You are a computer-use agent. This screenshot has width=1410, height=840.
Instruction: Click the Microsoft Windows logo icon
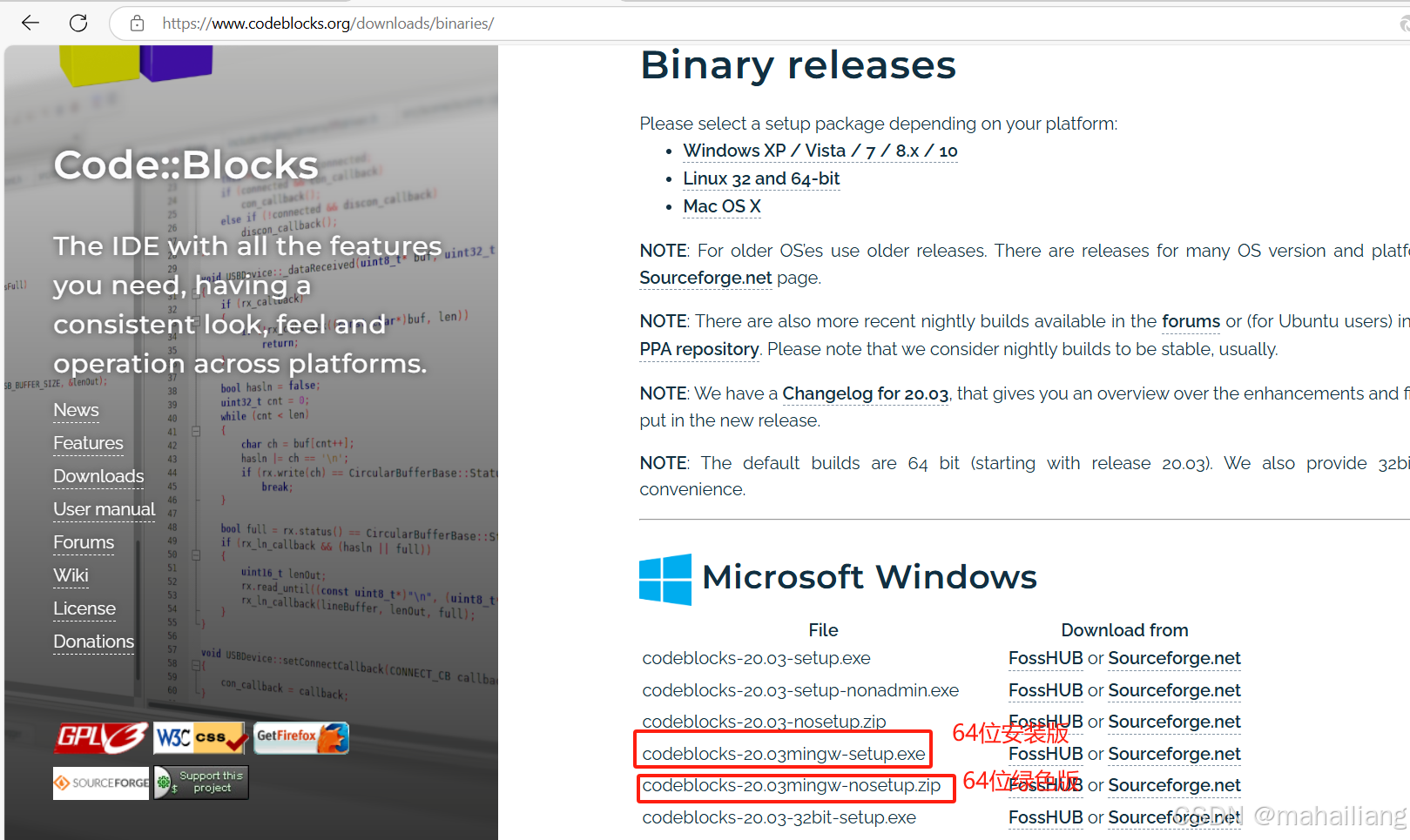665,579
